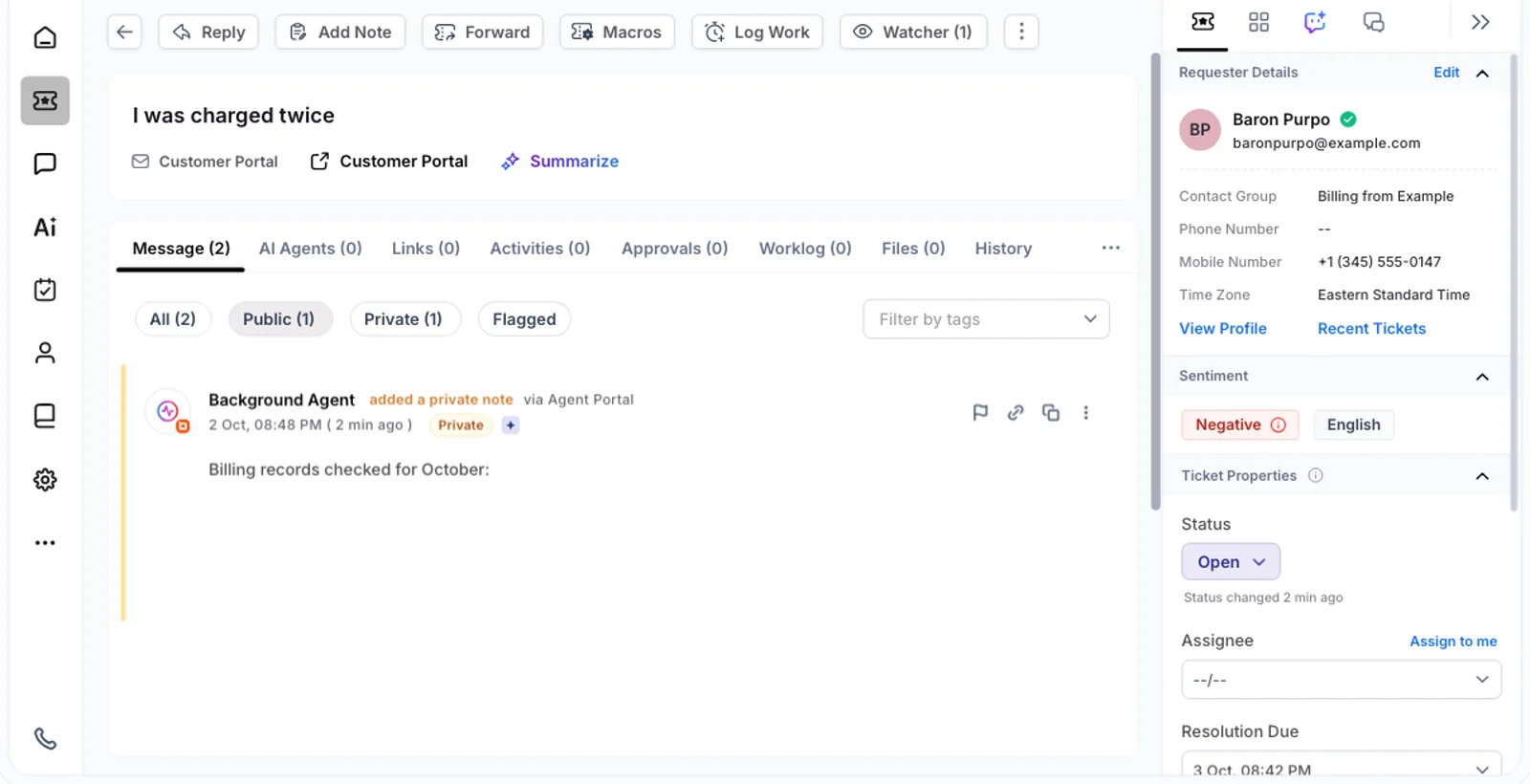Show Ticket Properties info icon
This screenshot has height=784, width=1530.
pyautogui.click(x=1316, y=475)
